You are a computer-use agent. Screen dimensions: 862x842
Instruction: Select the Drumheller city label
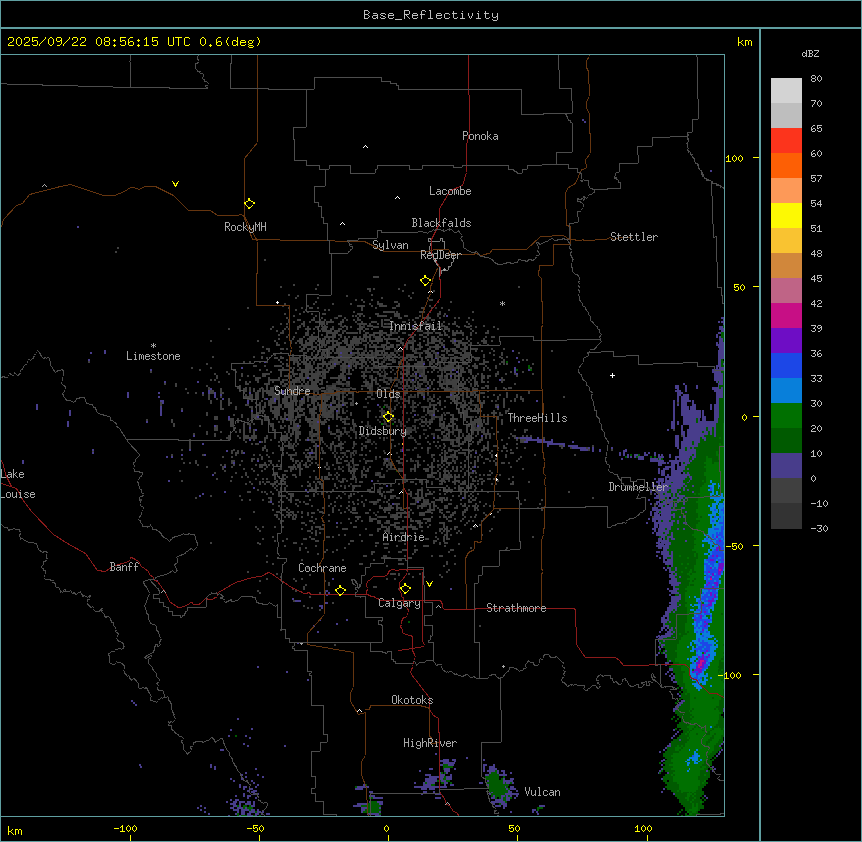(637, 487)
